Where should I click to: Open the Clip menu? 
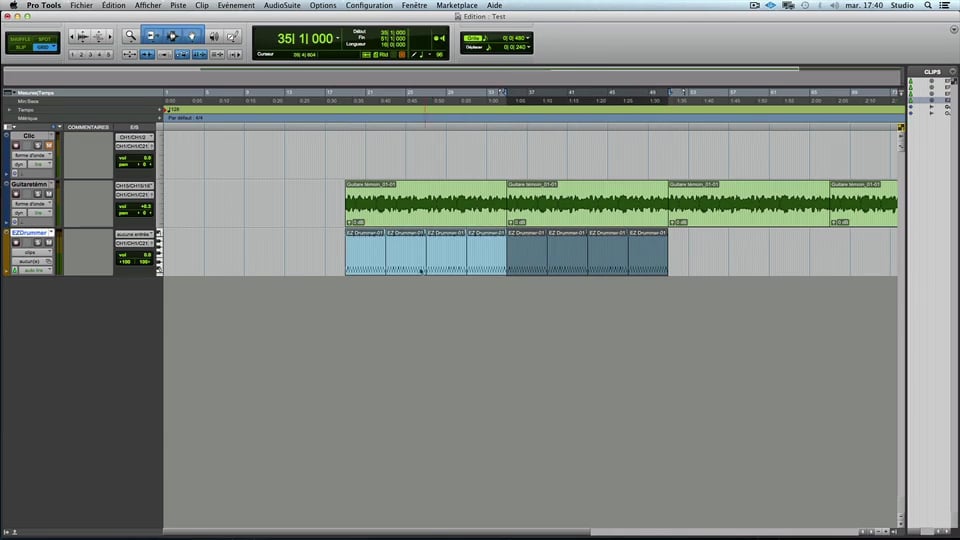click(201, 5)
